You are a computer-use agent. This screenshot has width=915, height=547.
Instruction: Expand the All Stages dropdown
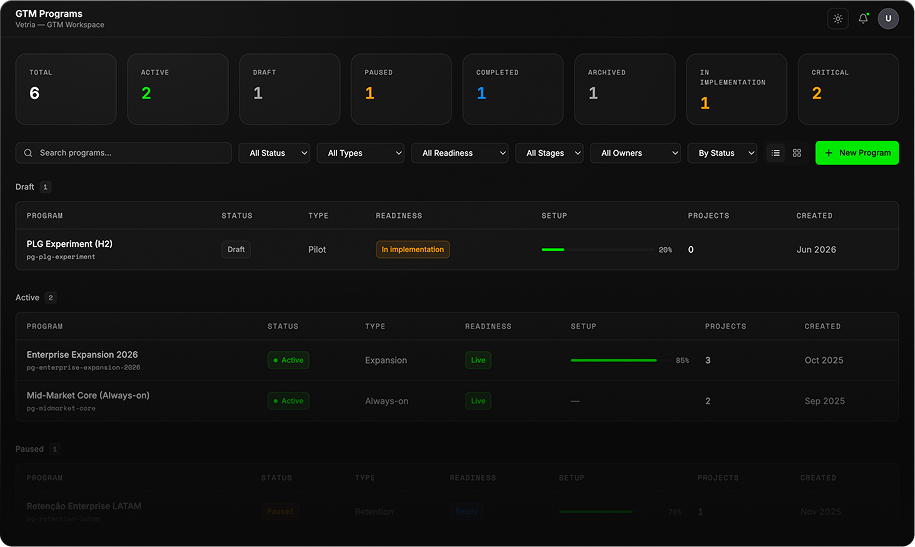(x=549, y=153)
